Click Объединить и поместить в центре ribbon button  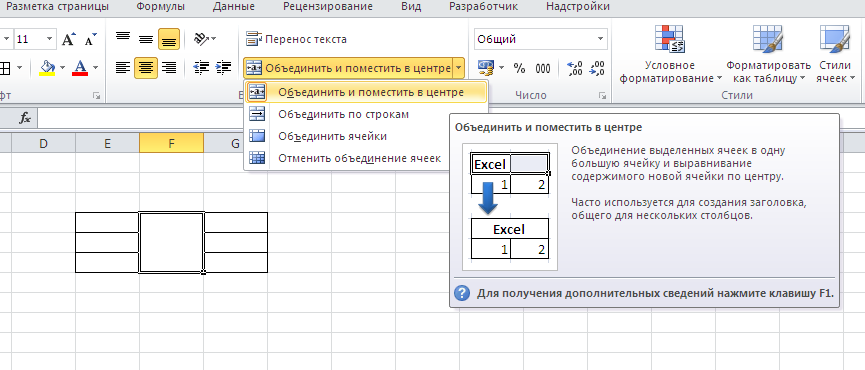[x=348, y=68]
